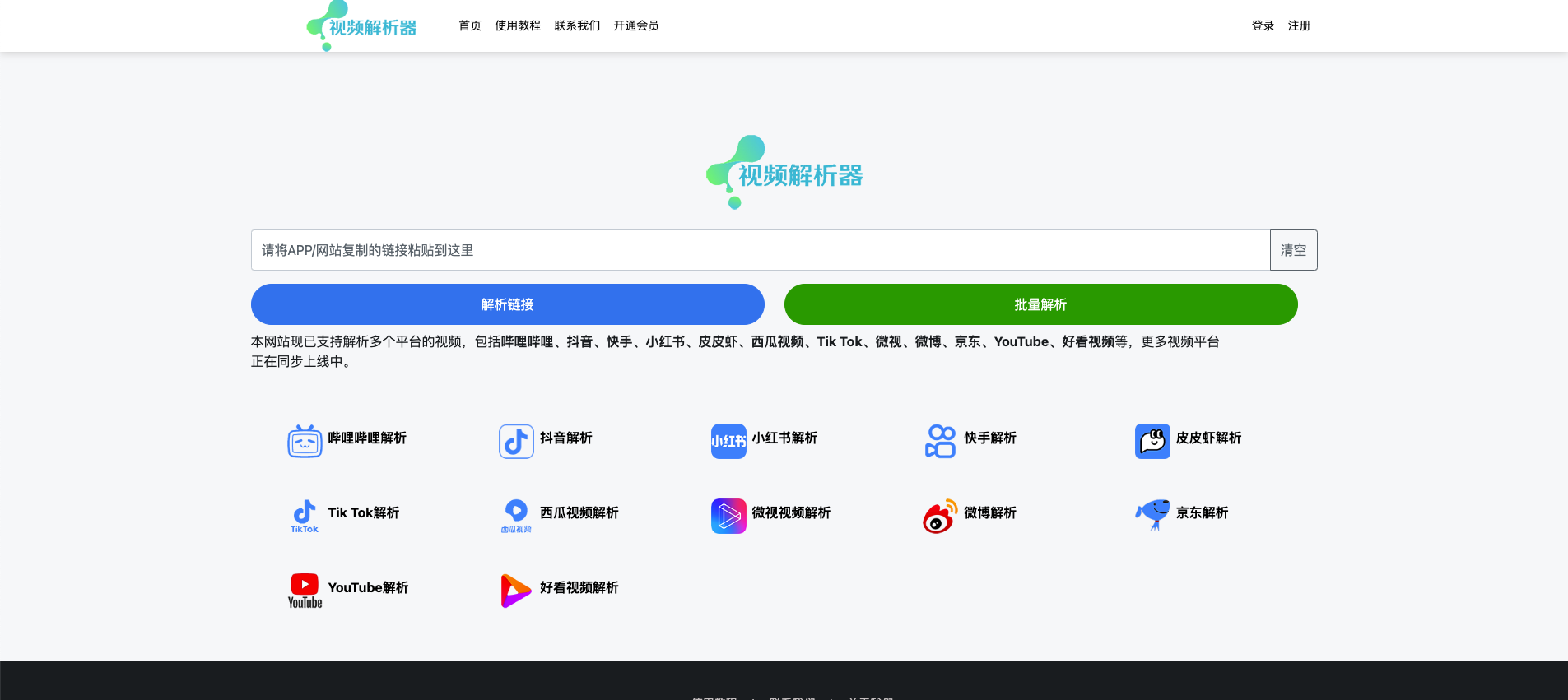The width and height of the screenshot is (1568, 700).
Task: Click the Xiaohongshu blue square icon
Action: click(728, 441)
